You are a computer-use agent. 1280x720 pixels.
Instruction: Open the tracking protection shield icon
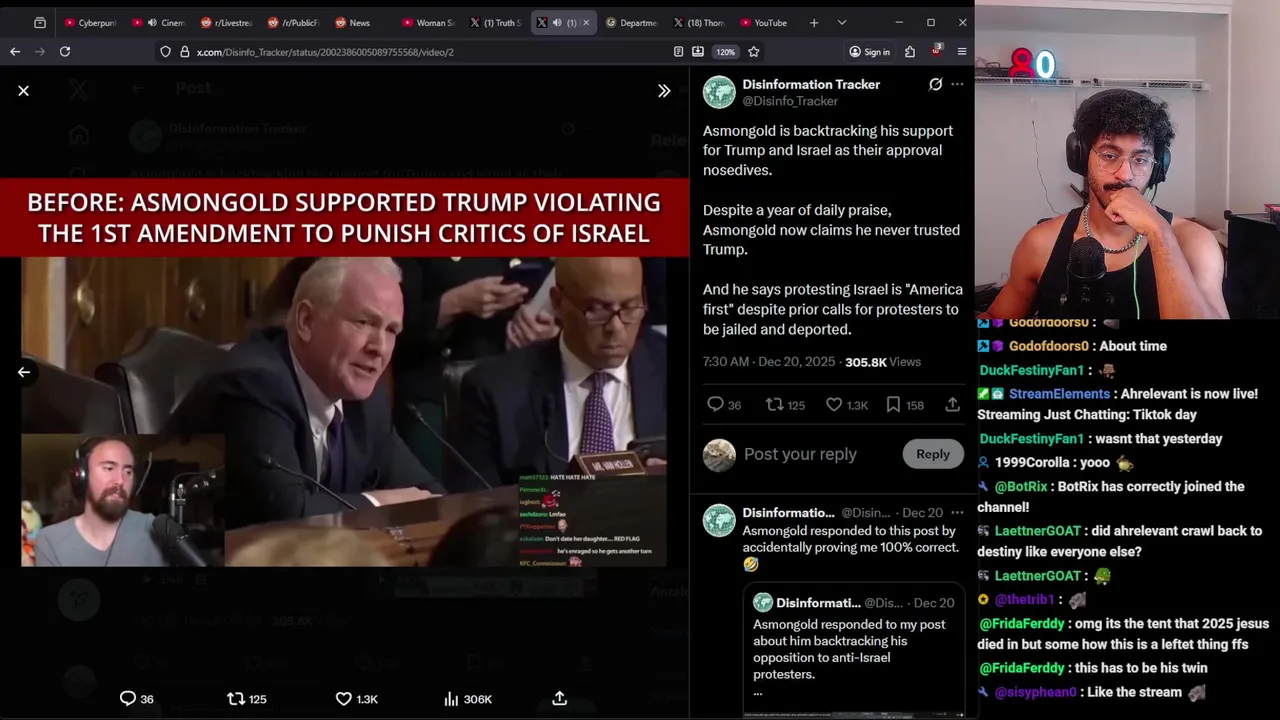[165, 51]
